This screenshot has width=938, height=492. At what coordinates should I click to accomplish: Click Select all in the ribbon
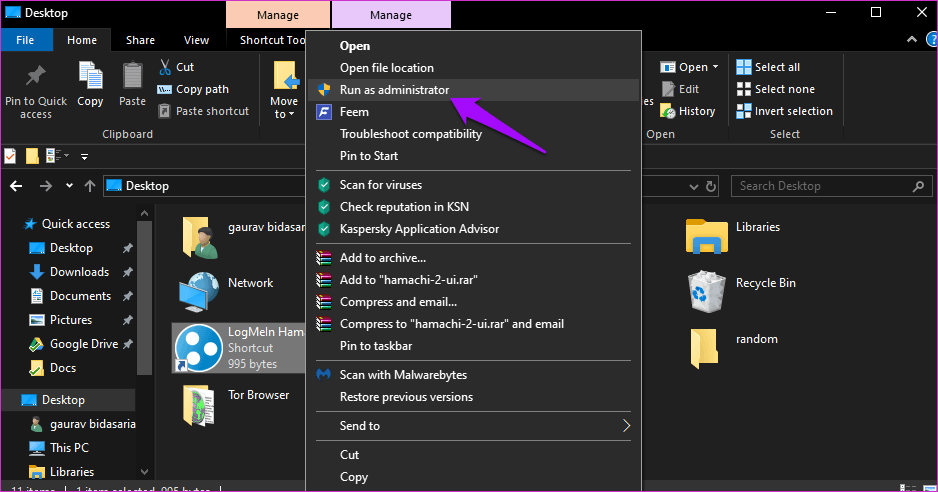768,67
